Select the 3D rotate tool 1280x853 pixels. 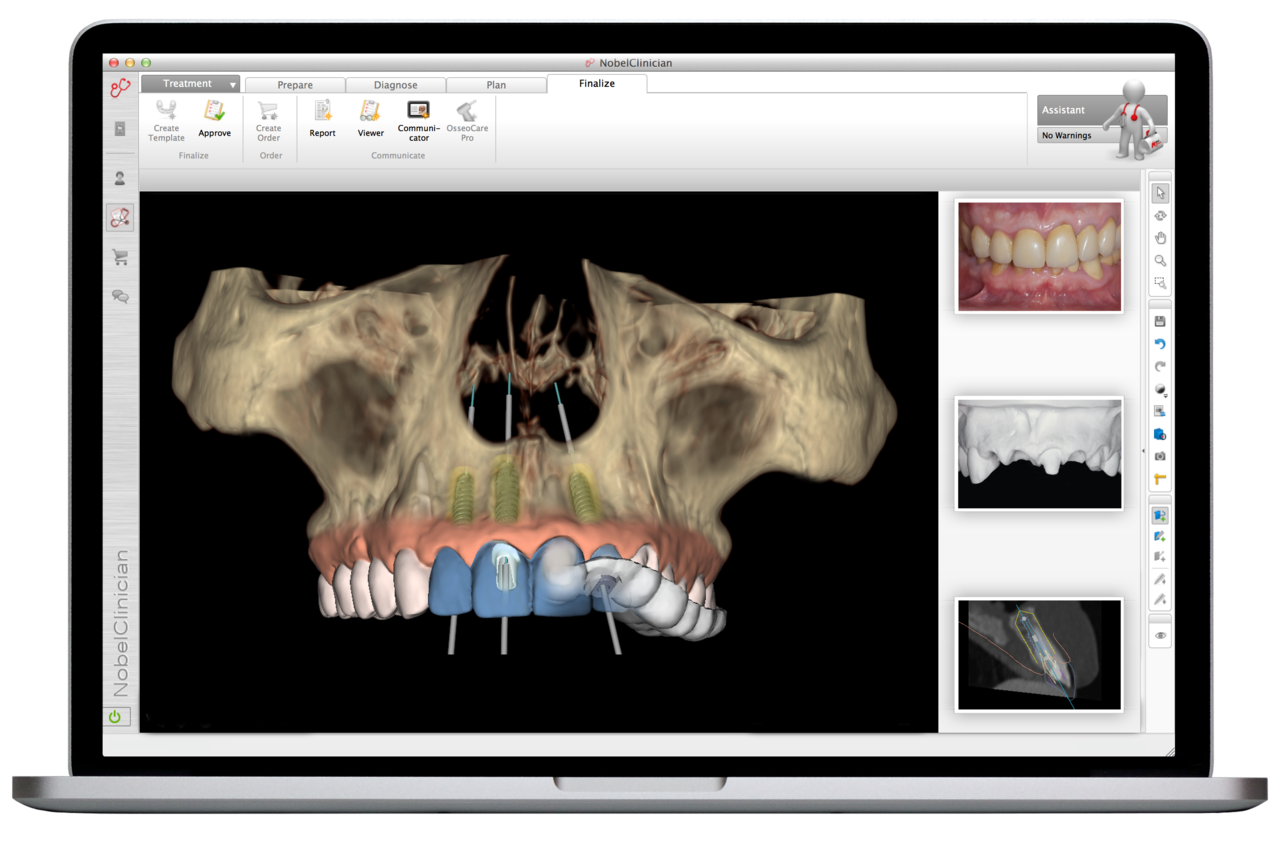click(x=1160, y=215)
